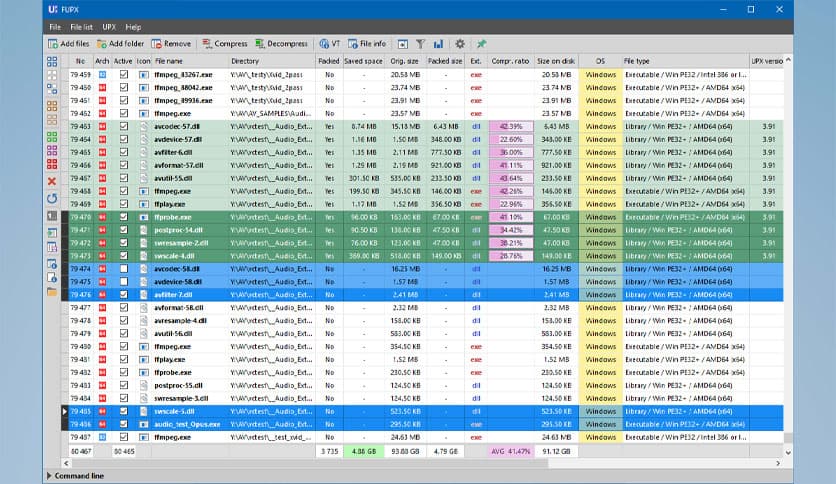
Task: Click the funnel filter icon
Action: point(420,44)
